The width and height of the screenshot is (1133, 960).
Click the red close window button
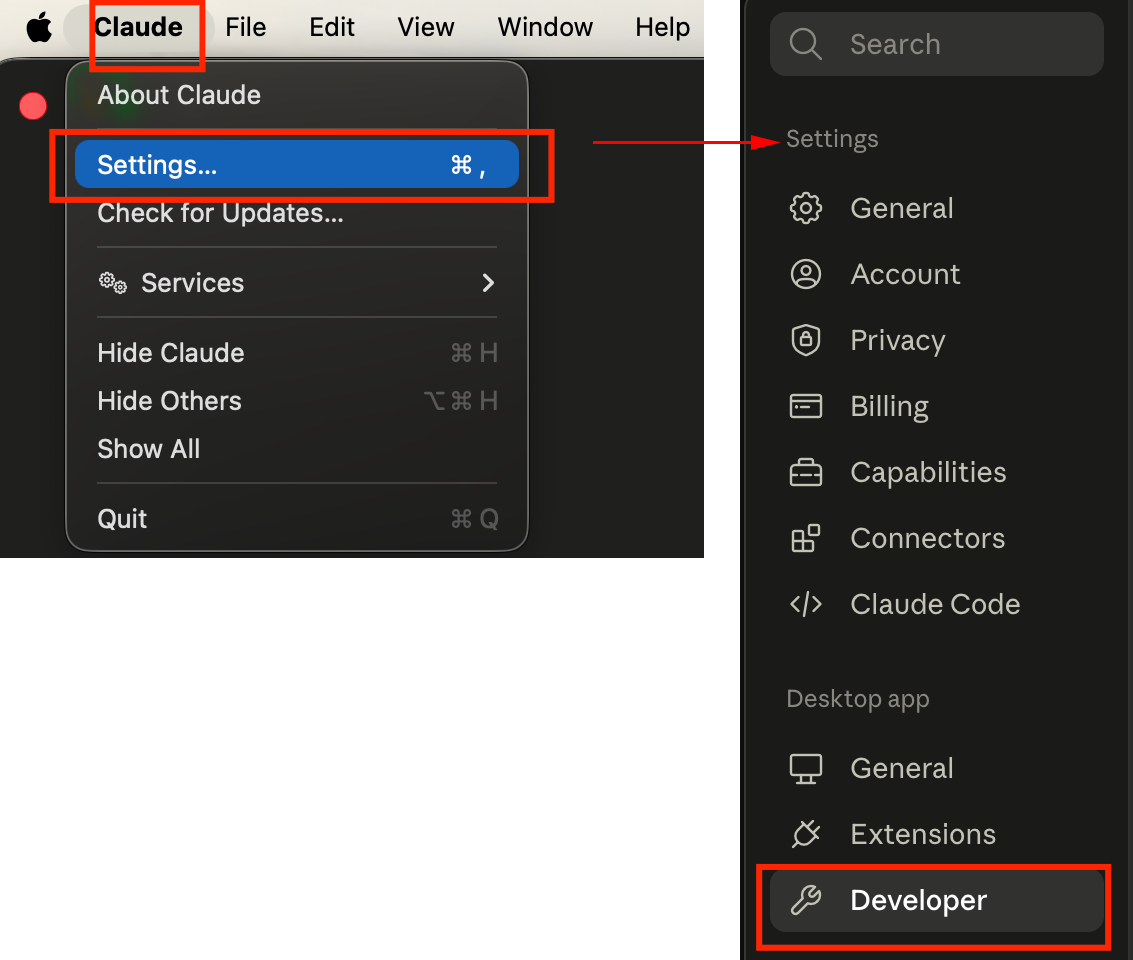33,106
